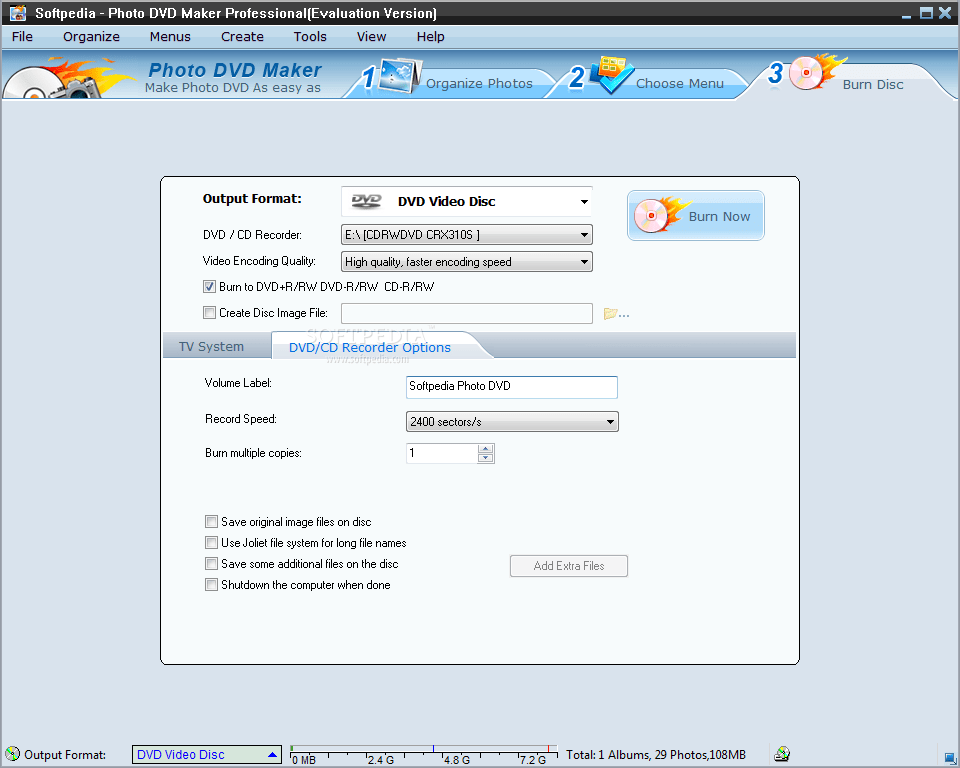This screenshot has width=960, height=768.
Task: Click the Total albums and photos status text
Action: pos(656,755)
